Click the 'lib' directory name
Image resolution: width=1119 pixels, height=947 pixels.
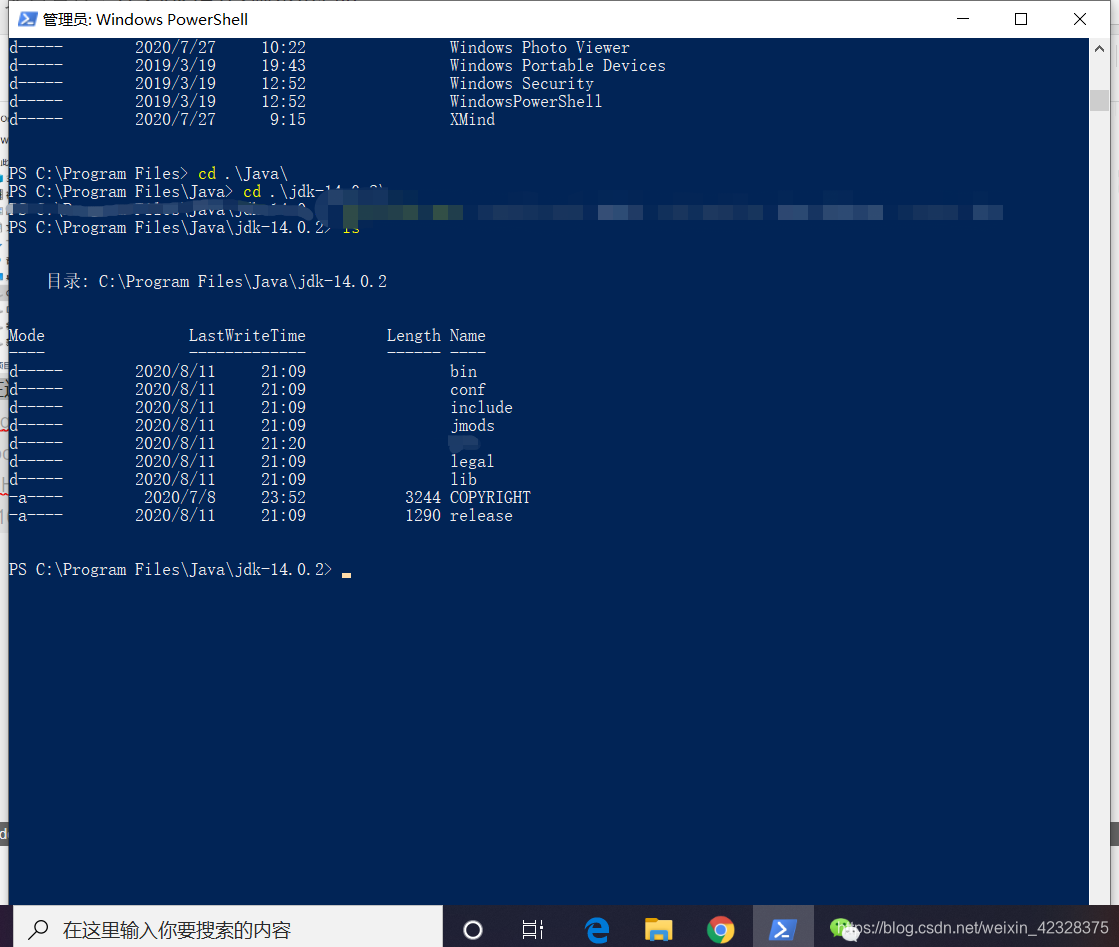tap(463, 480)
